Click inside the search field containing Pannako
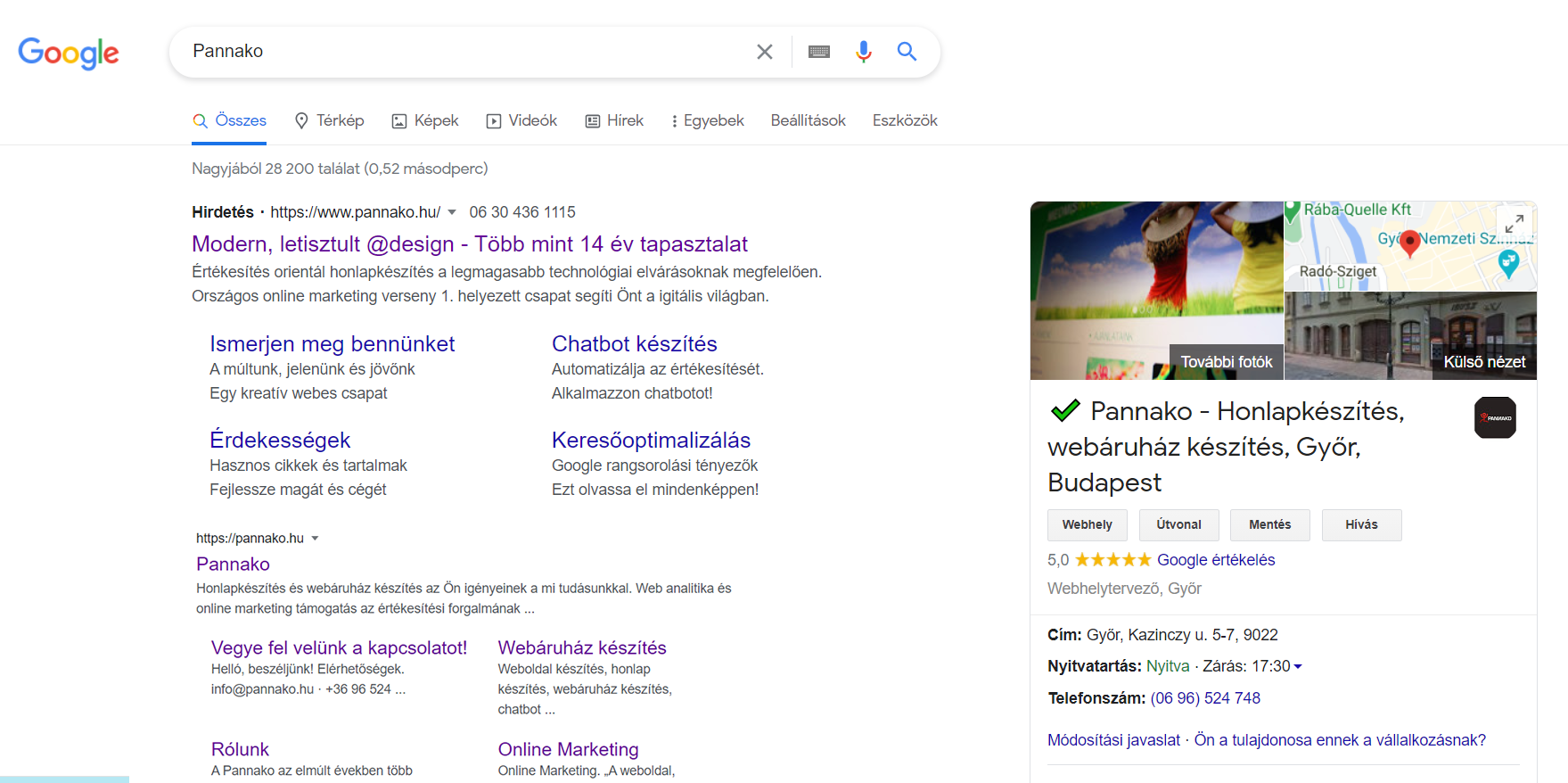Image resolution: width=1568 pixels, height=783 pixels. coord(464,52)
